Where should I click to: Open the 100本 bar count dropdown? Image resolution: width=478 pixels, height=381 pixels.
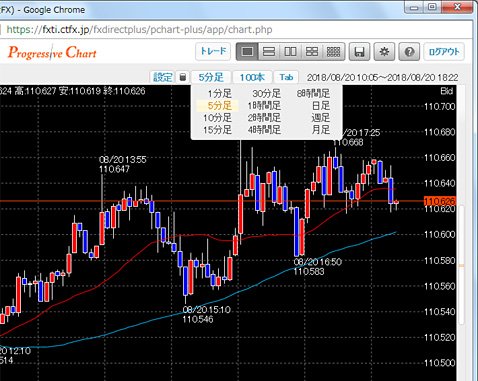(252, 77)
